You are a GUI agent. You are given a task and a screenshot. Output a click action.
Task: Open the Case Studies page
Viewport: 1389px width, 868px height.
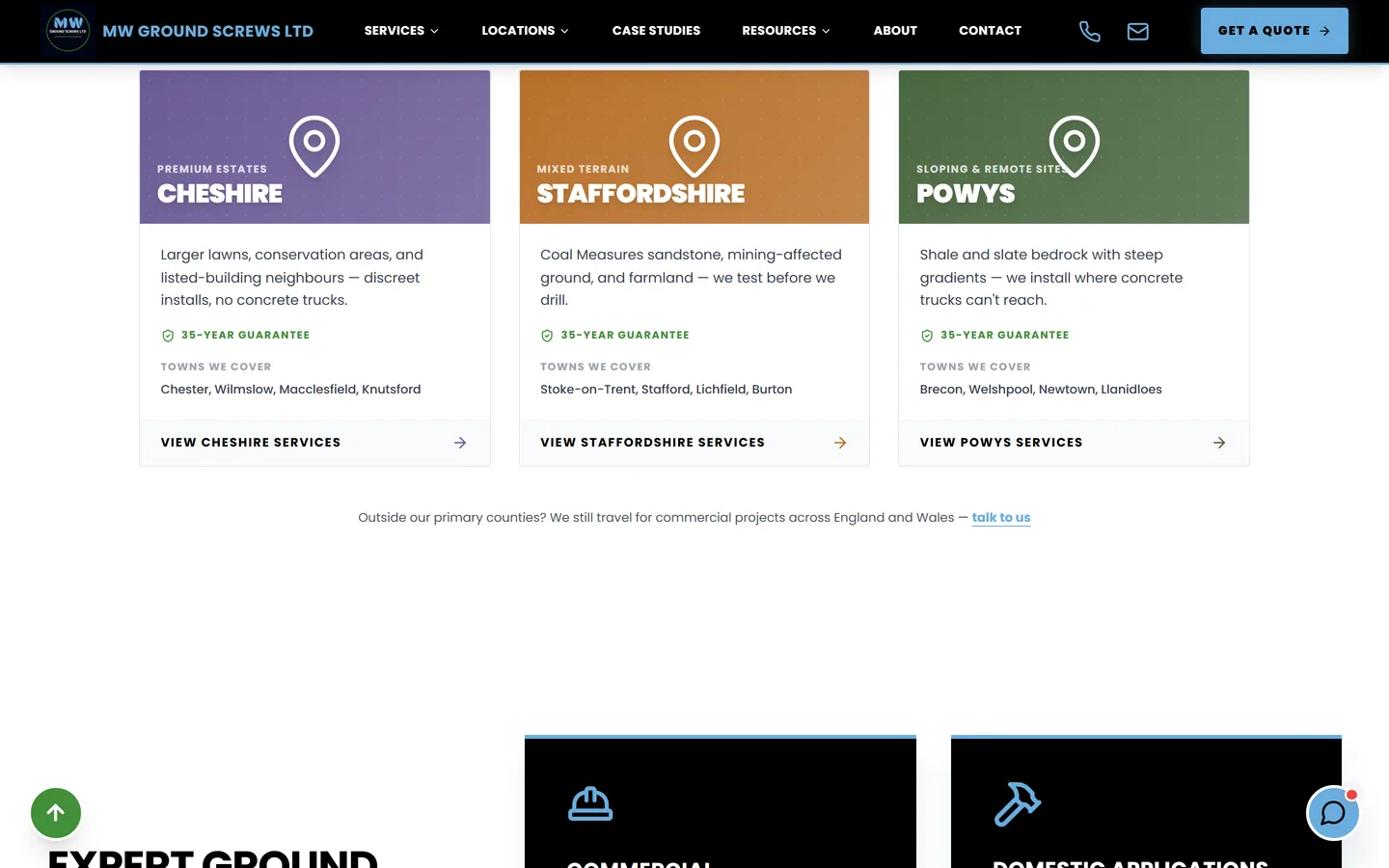point(656,31)
